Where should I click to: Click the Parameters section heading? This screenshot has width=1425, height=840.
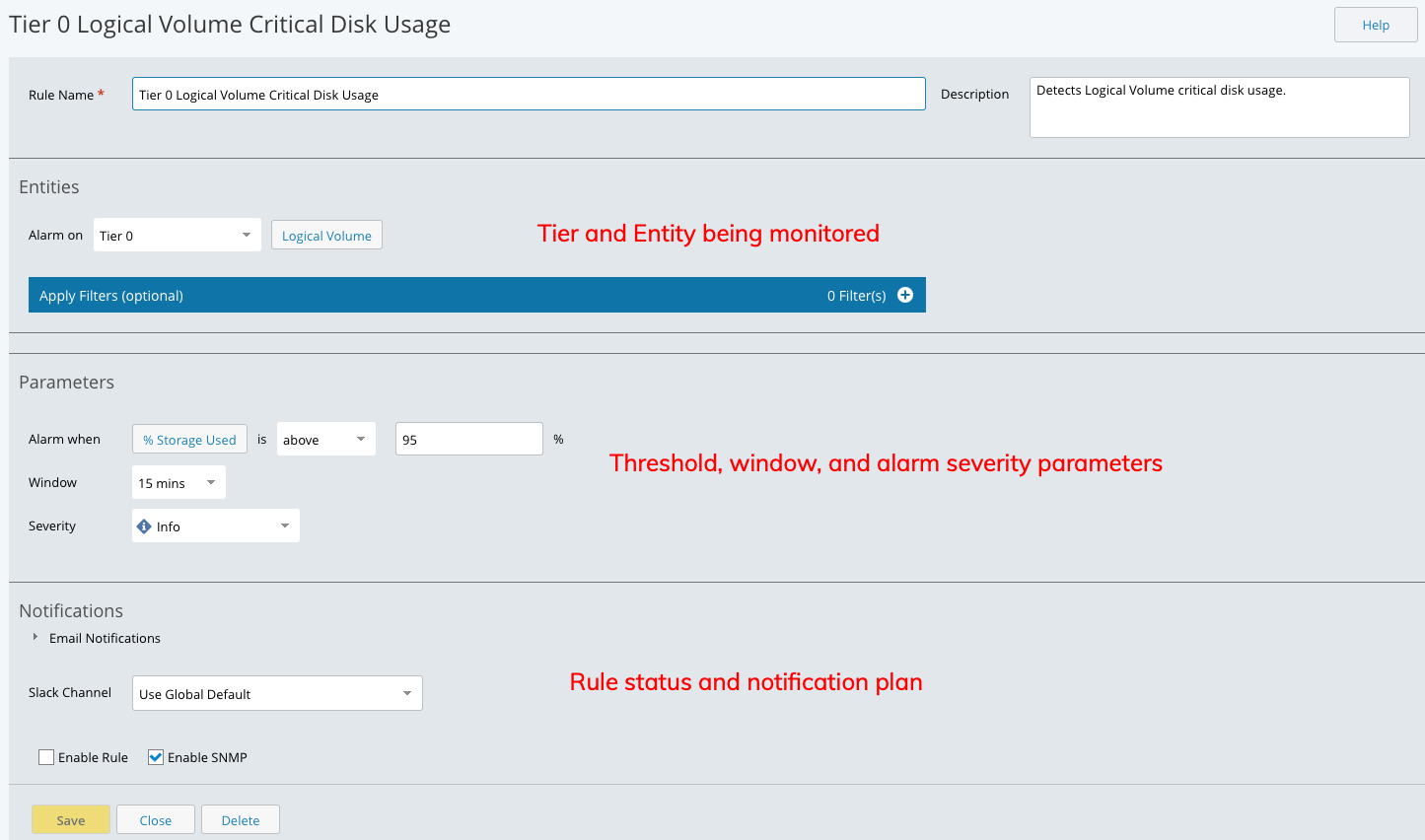pos(67,383)
